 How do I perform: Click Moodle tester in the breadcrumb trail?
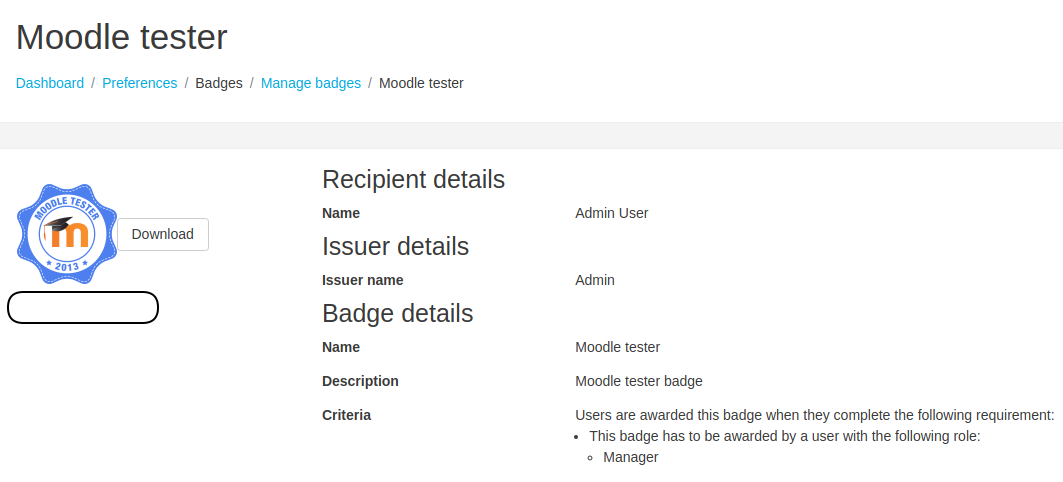421,83
